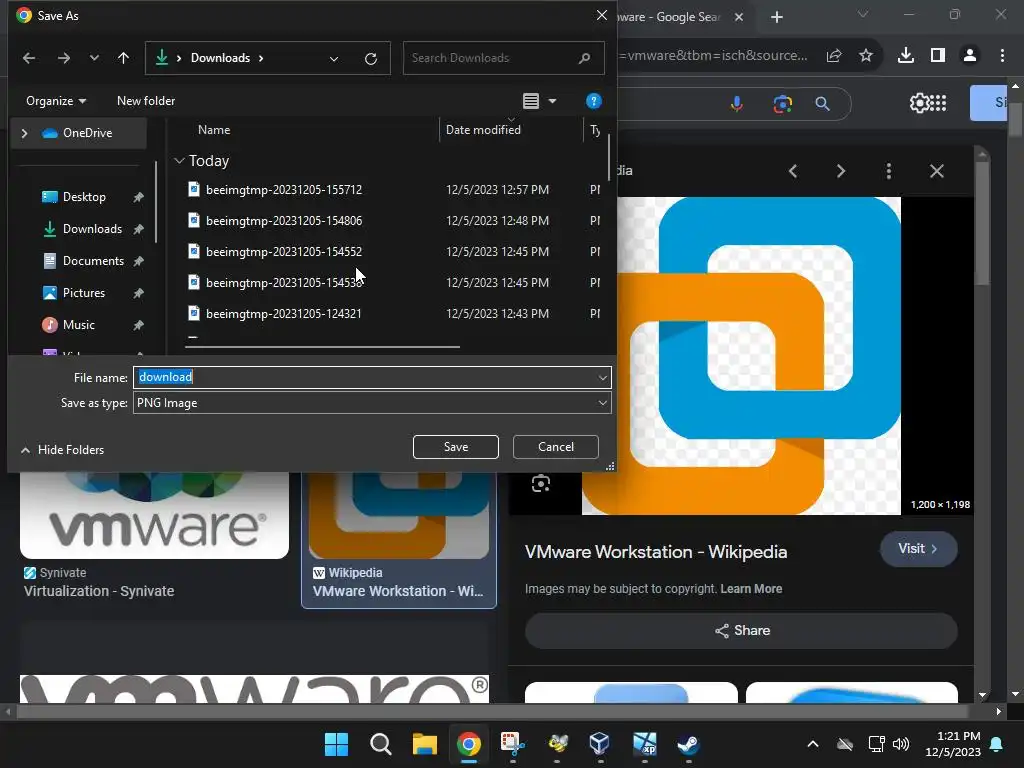Open Google quick settings gear
This screenshot has height=768, width=1024.
919,103
